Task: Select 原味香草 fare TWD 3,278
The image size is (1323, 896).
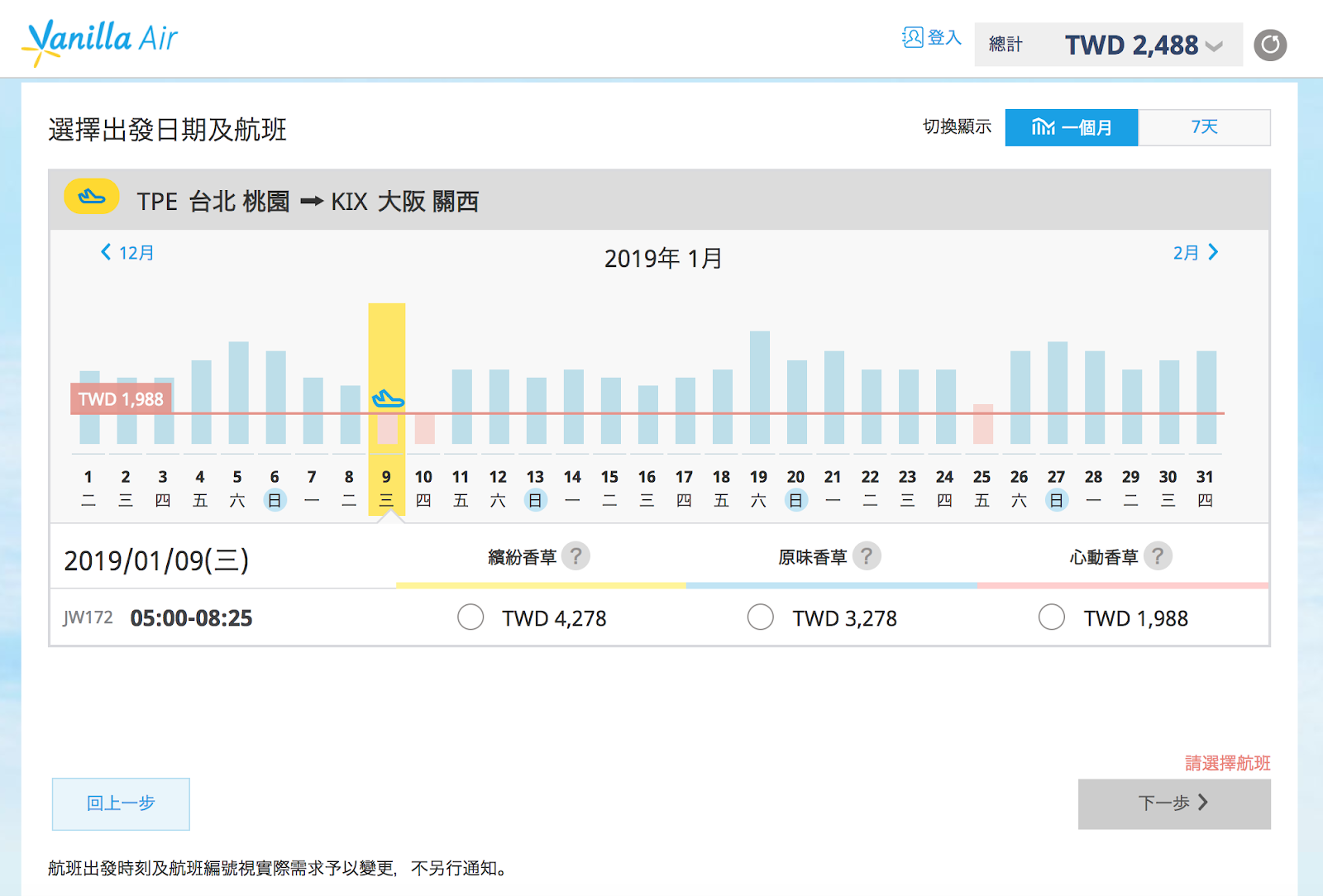Action: click(x=760, y=617)
